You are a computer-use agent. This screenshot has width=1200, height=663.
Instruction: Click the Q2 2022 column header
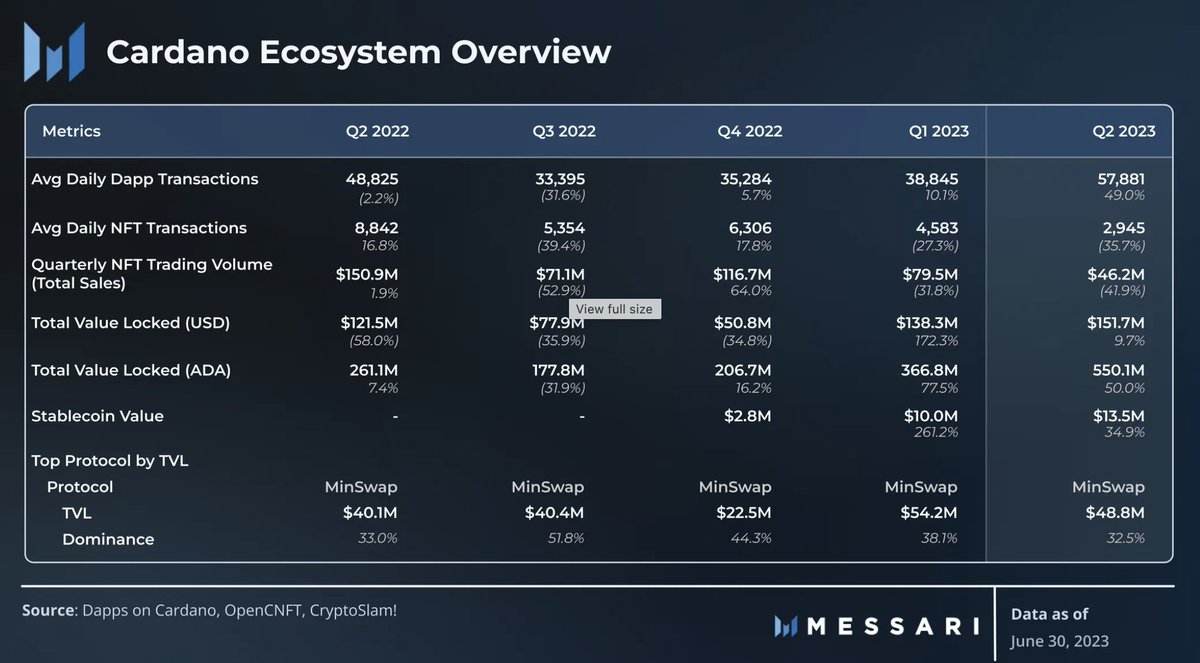pos(377,131)
